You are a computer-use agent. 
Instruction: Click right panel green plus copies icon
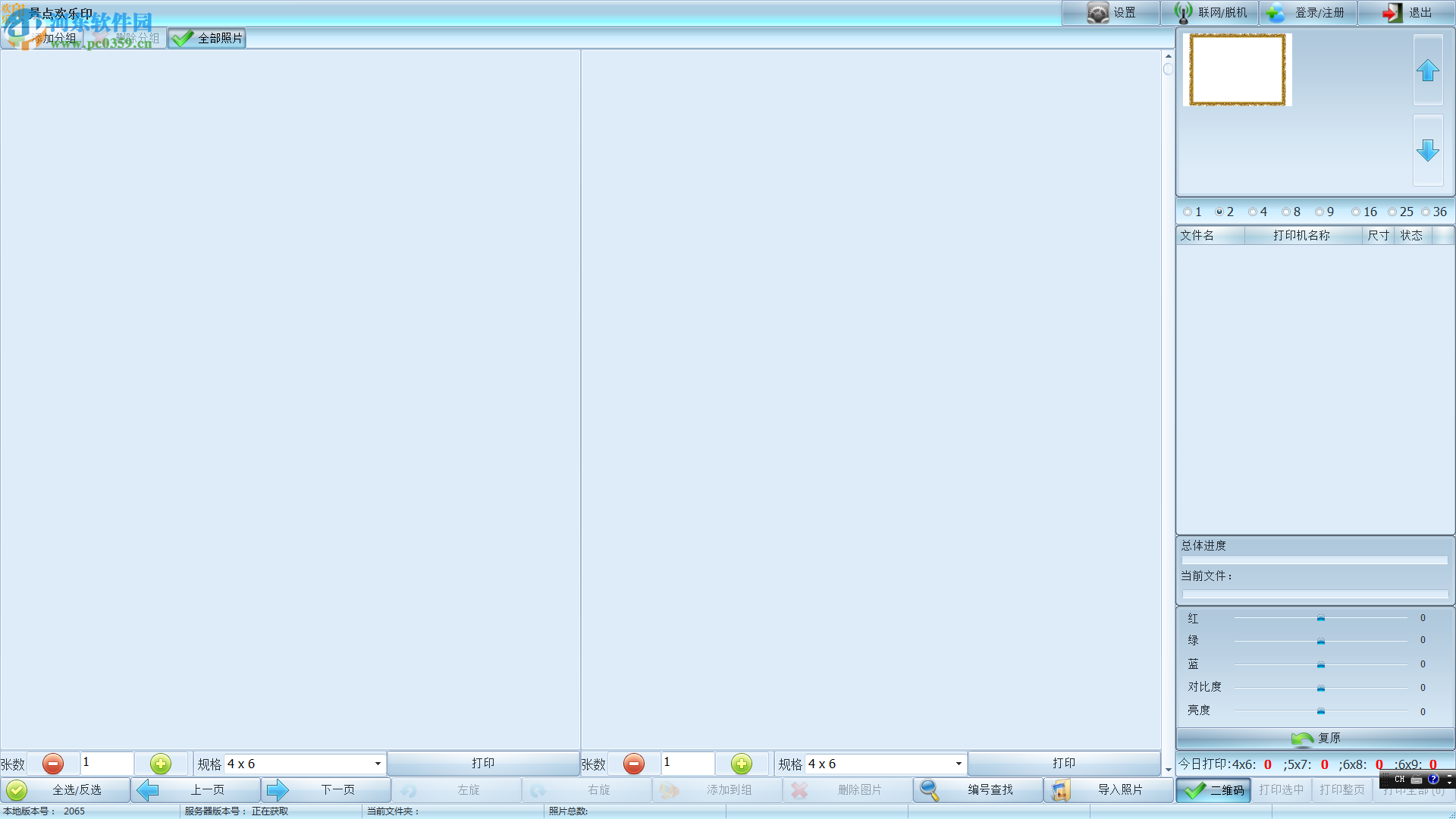point(741,764)
